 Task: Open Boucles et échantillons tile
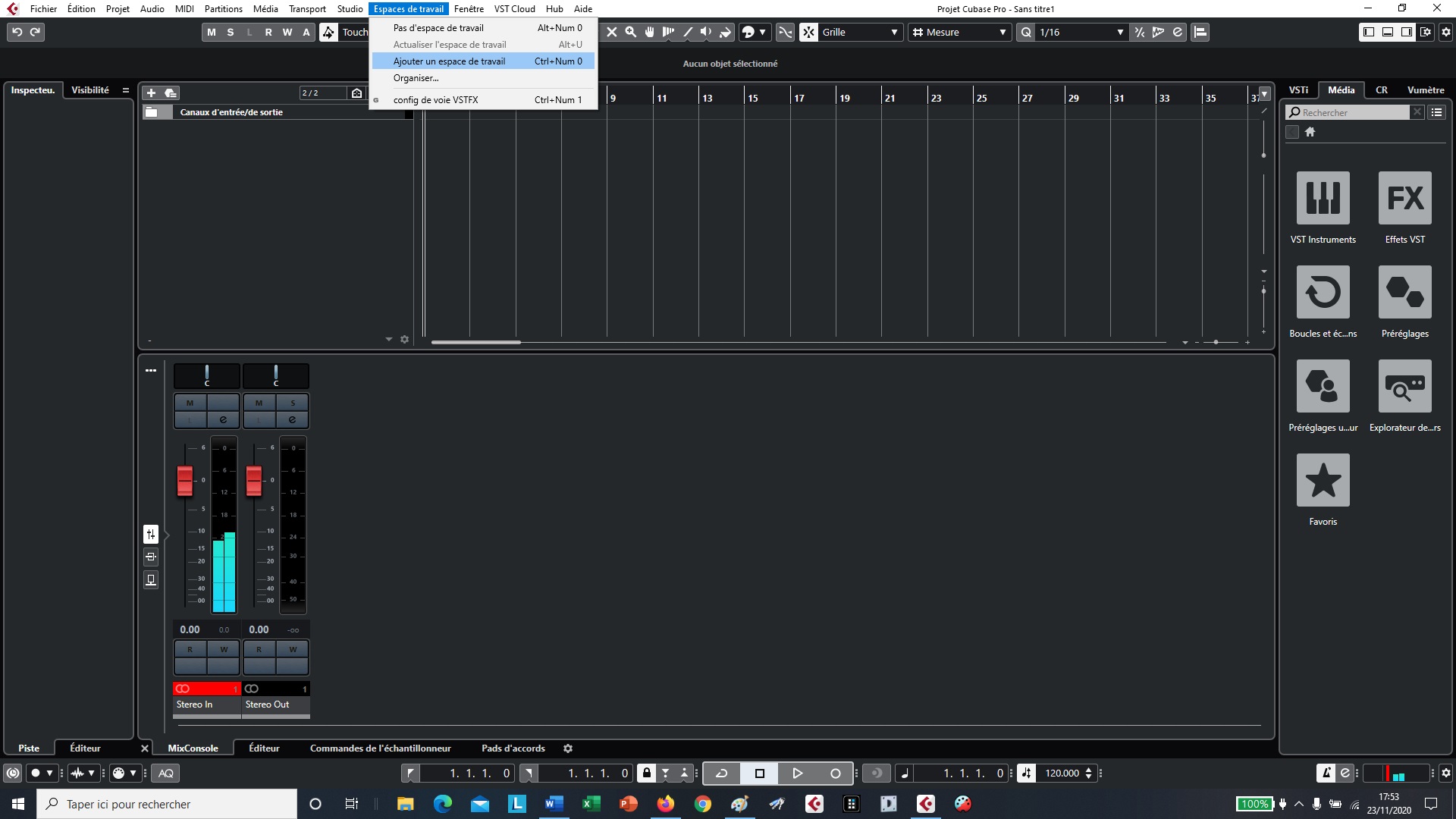(x=1323, y=292)
